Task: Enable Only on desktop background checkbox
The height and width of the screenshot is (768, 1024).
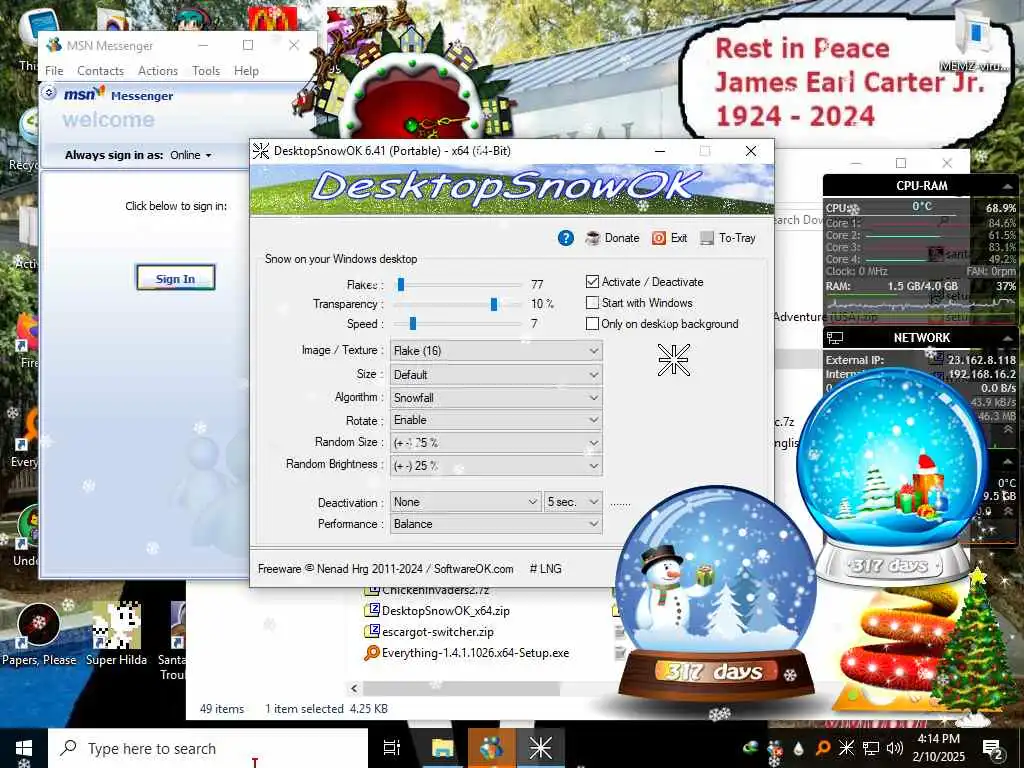Action: click(x=592, y=323)
